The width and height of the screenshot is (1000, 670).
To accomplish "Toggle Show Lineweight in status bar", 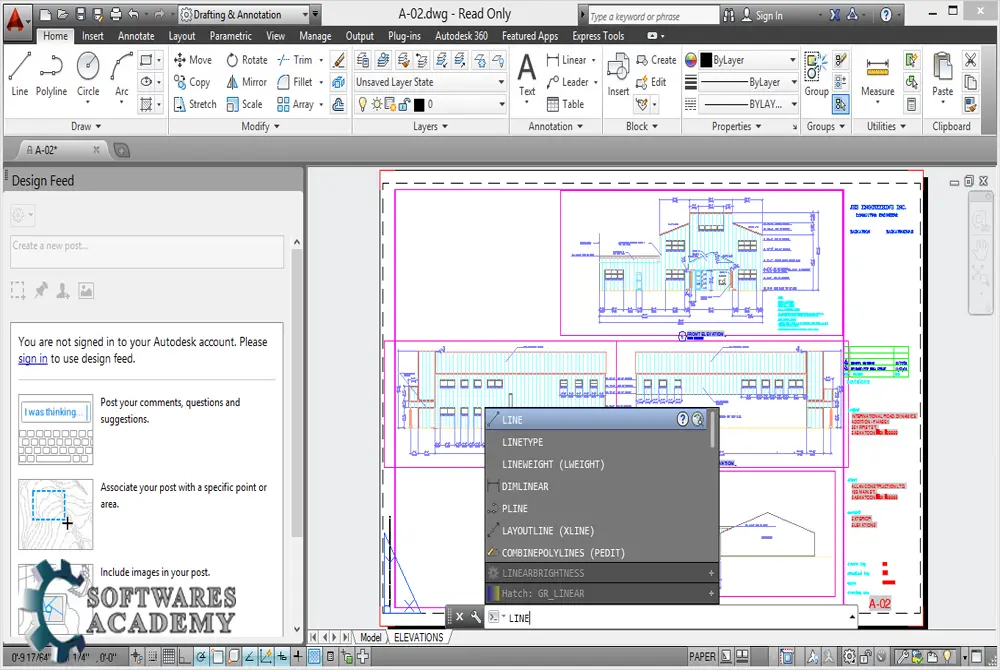I will pyautogui.click(x=298, y=656).
